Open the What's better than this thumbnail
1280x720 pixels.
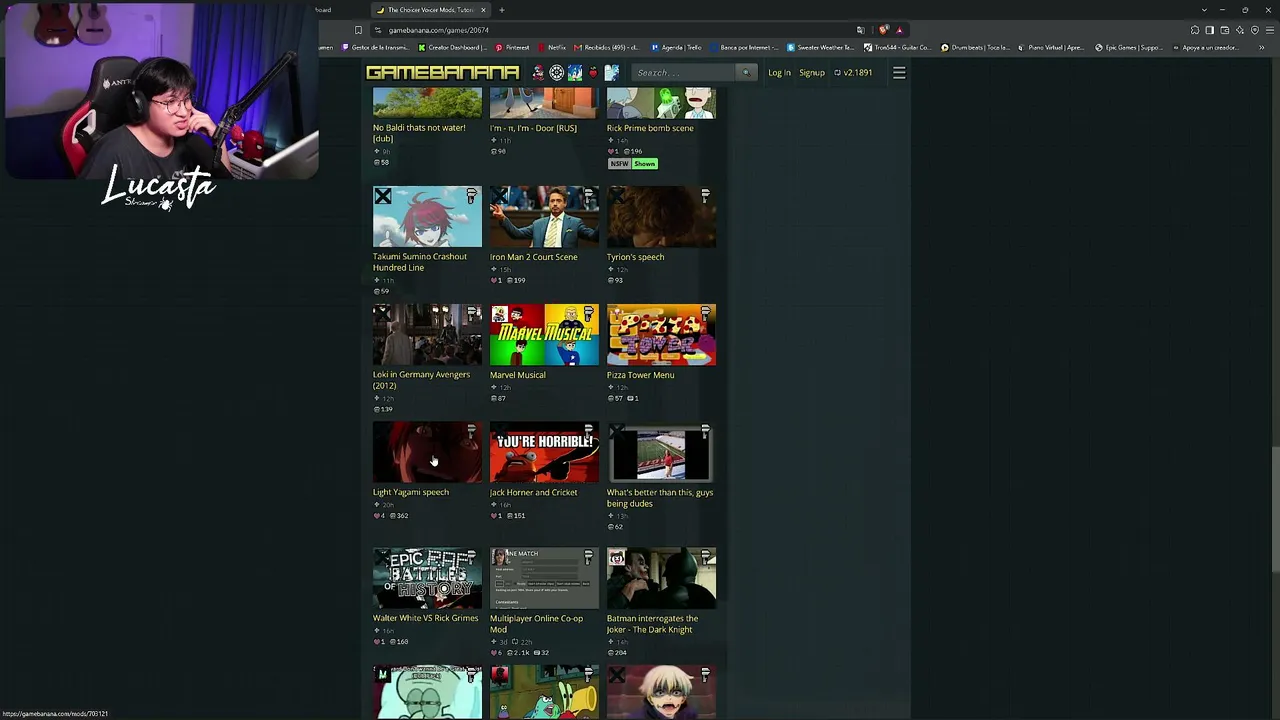tap(661, 453)
